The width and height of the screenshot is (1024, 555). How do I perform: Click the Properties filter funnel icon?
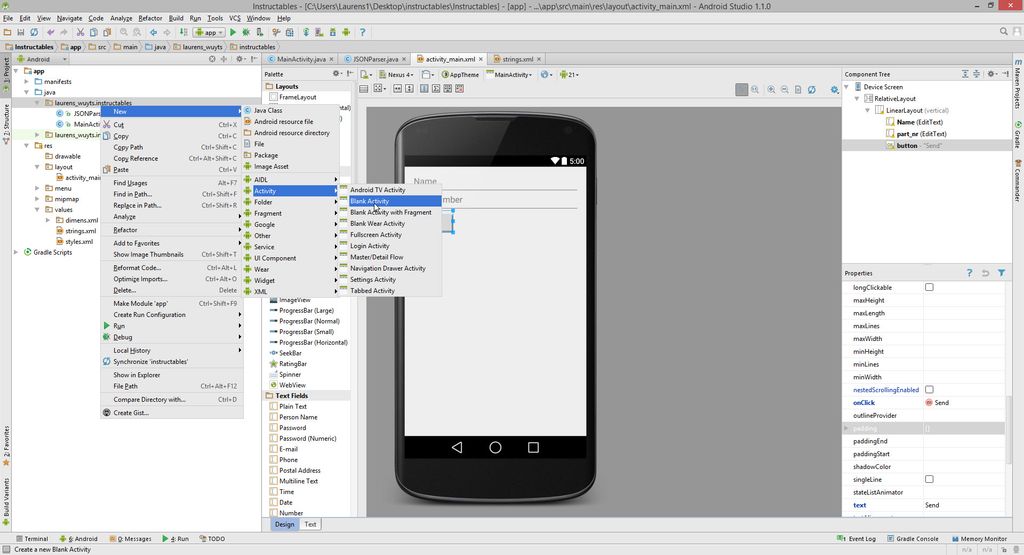[1001, 273]
